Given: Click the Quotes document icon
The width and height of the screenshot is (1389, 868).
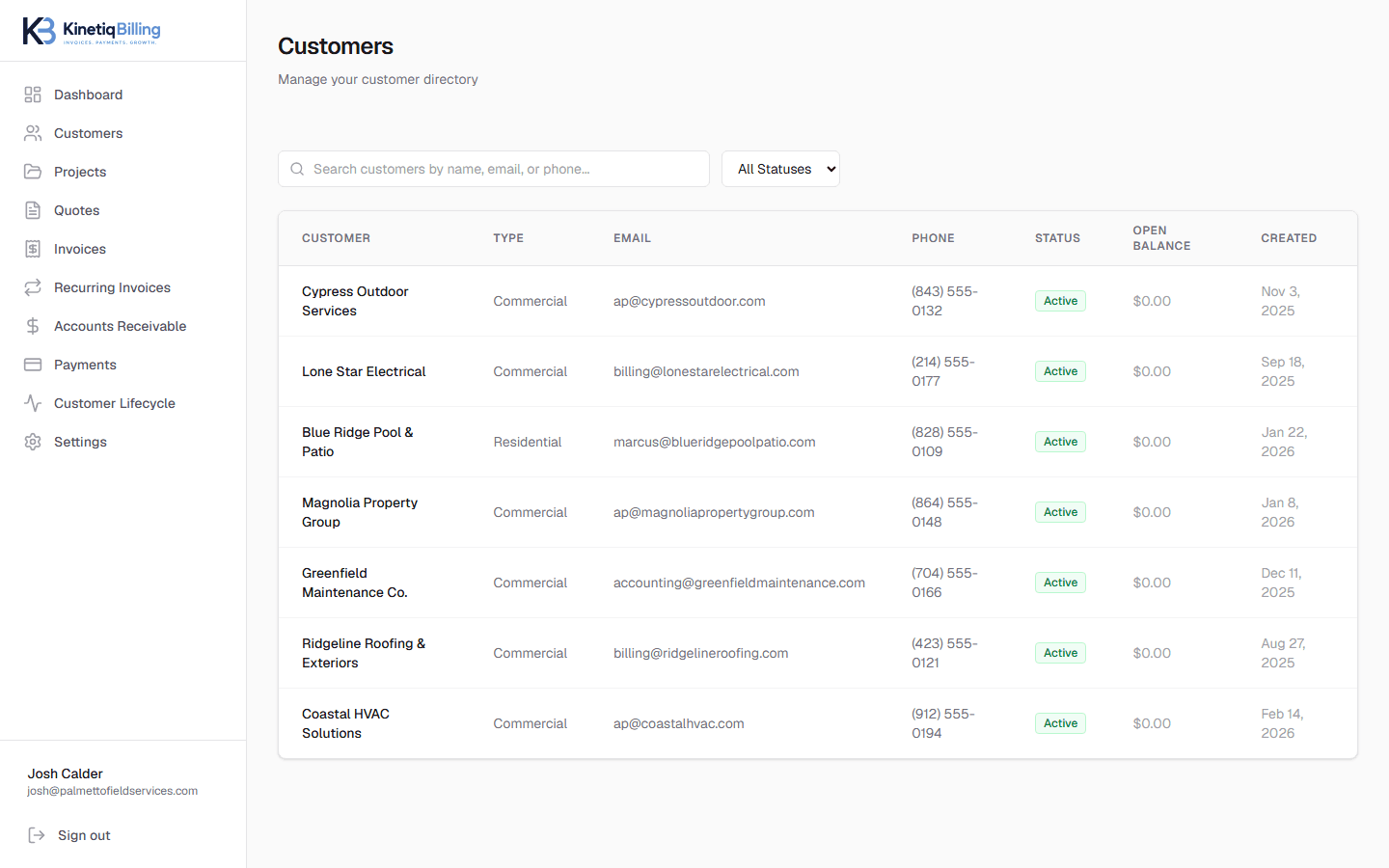Looking at the screenshot, I should (33, 210).
